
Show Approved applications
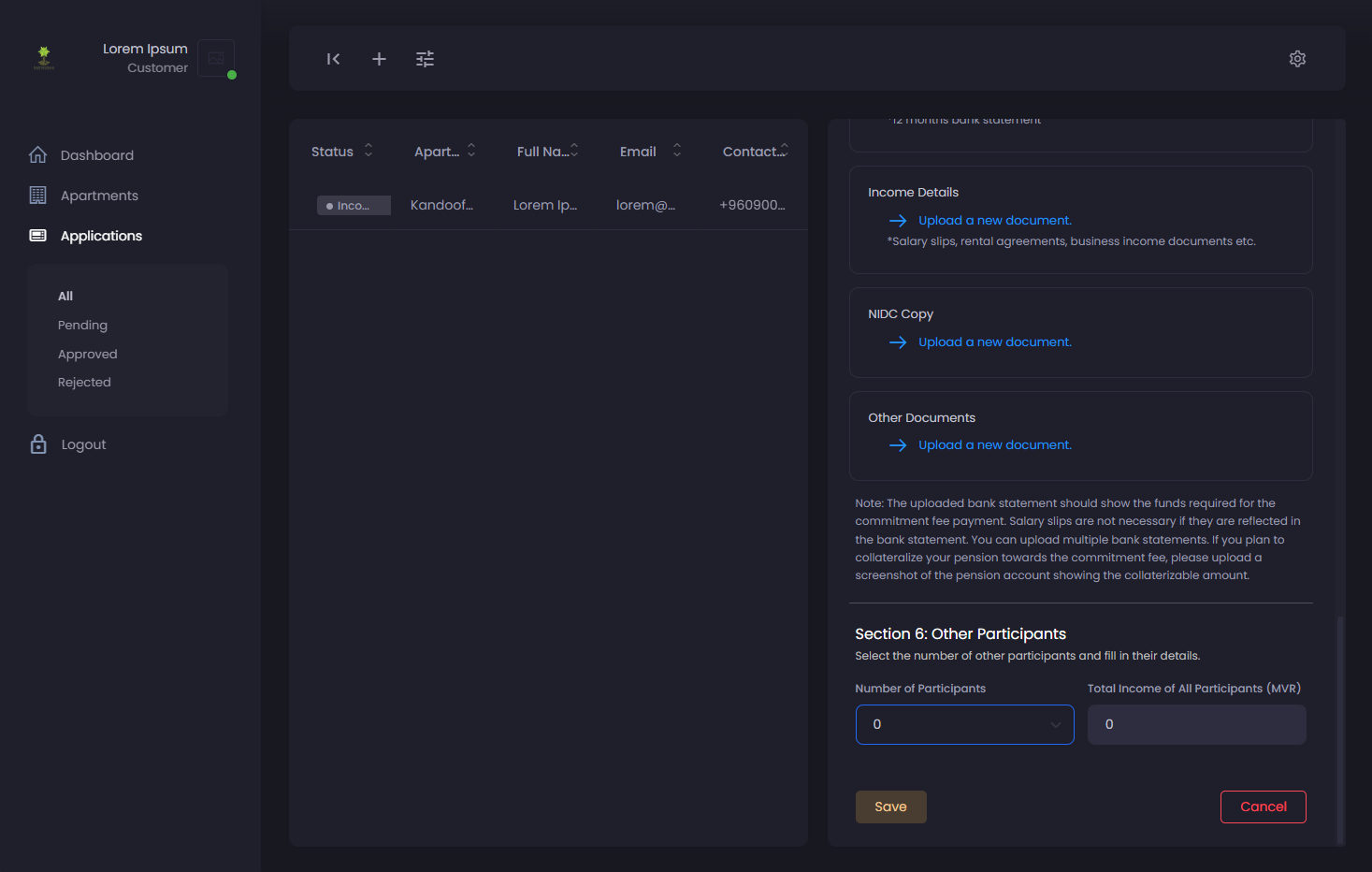tap(87, 354)
